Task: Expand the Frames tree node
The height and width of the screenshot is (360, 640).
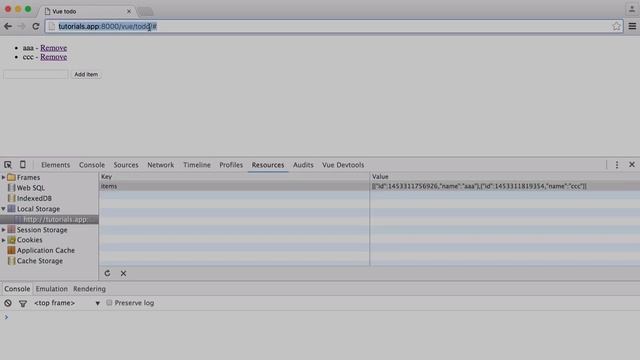Action: (4, 178)
